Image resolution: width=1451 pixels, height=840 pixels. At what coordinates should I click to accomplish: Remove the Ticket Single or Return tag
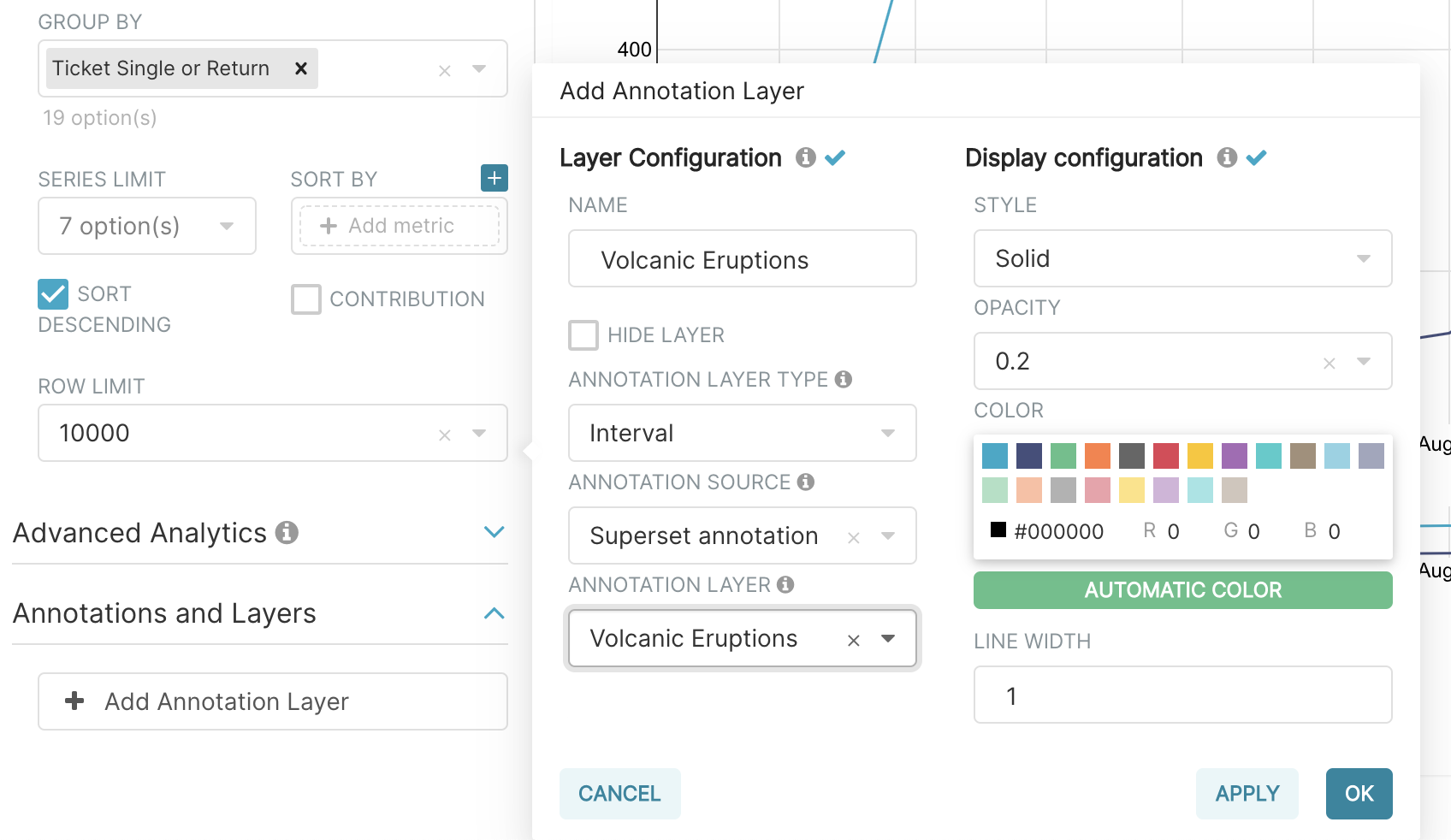[x=301, y=68]
